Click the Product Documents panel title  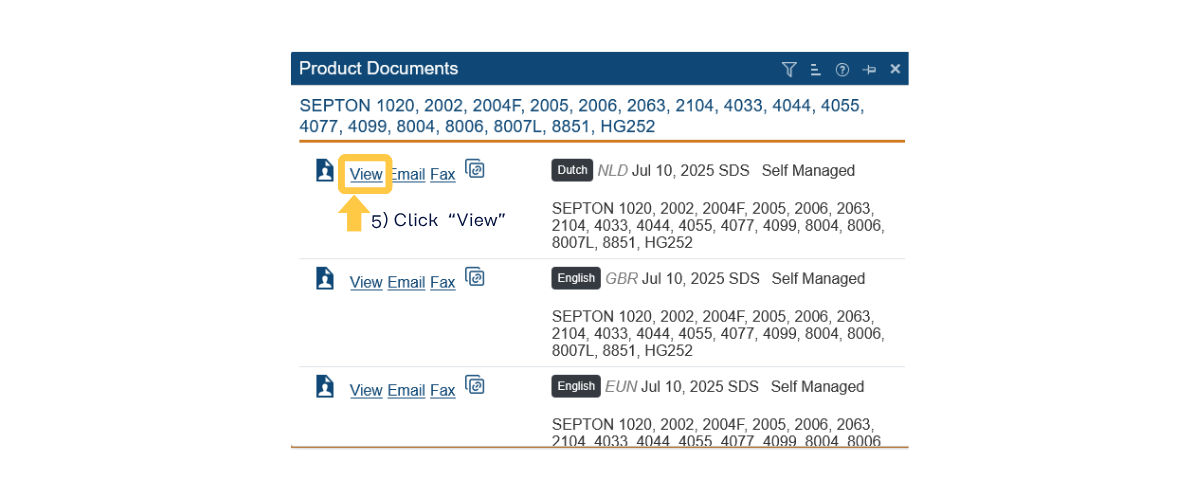[x=379, y=69]
